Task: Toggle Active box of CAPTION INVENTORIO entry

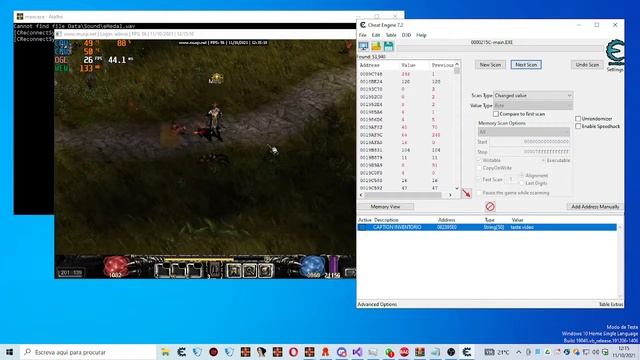Action: click(362, 227)
